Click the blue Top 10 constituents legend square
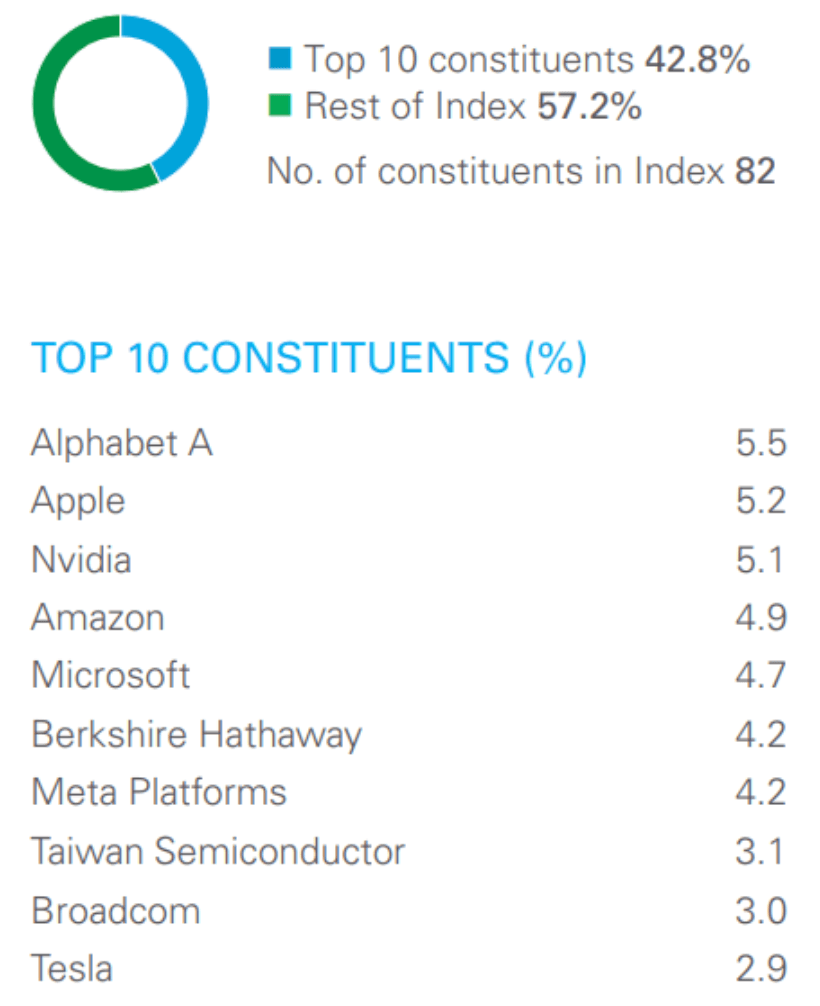This screenshot has height=1006, width=820. 281,60
